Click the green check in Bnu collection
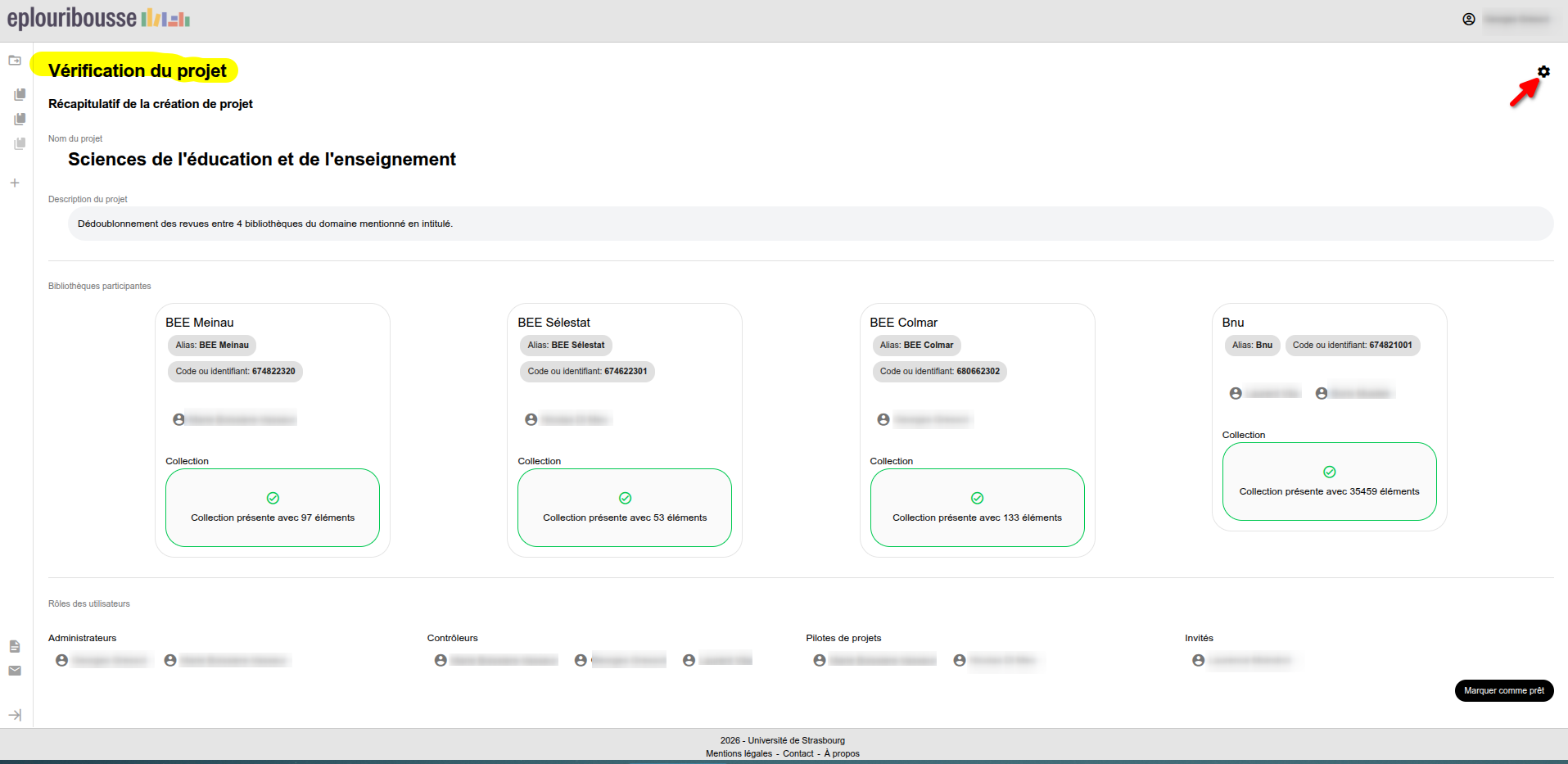The image size is (1568, 764). click(x=1330, y=472)
